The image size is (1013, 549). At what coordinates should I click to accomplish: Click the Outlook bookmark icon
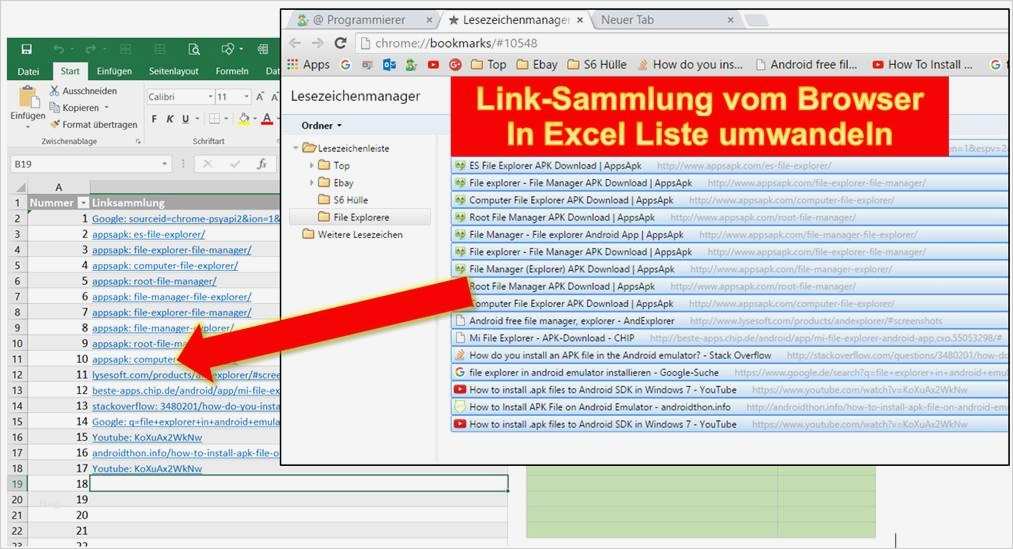pos(389,64)
